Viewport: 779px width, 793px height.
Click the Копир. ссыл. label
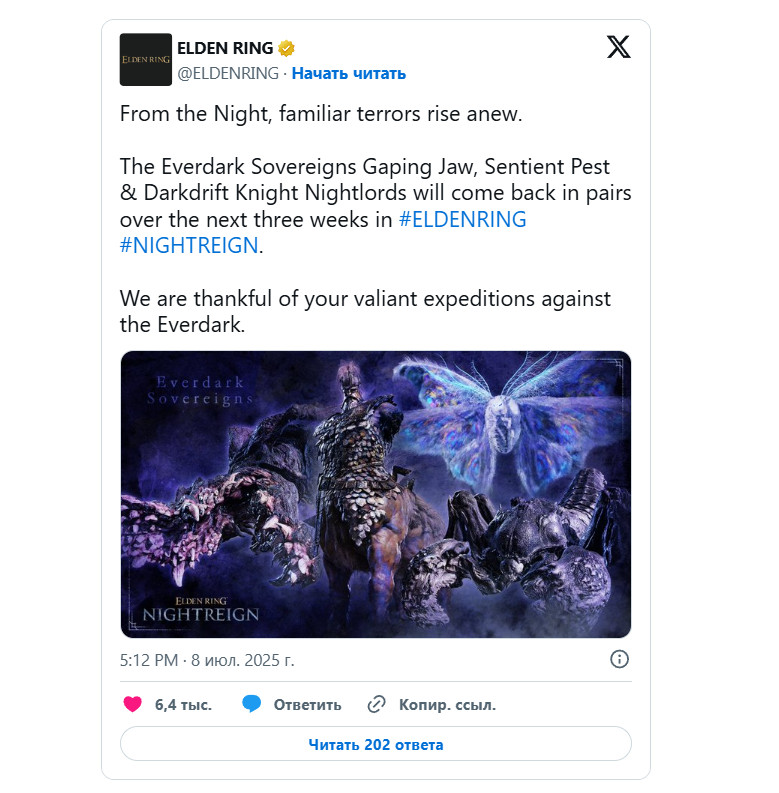447,704
